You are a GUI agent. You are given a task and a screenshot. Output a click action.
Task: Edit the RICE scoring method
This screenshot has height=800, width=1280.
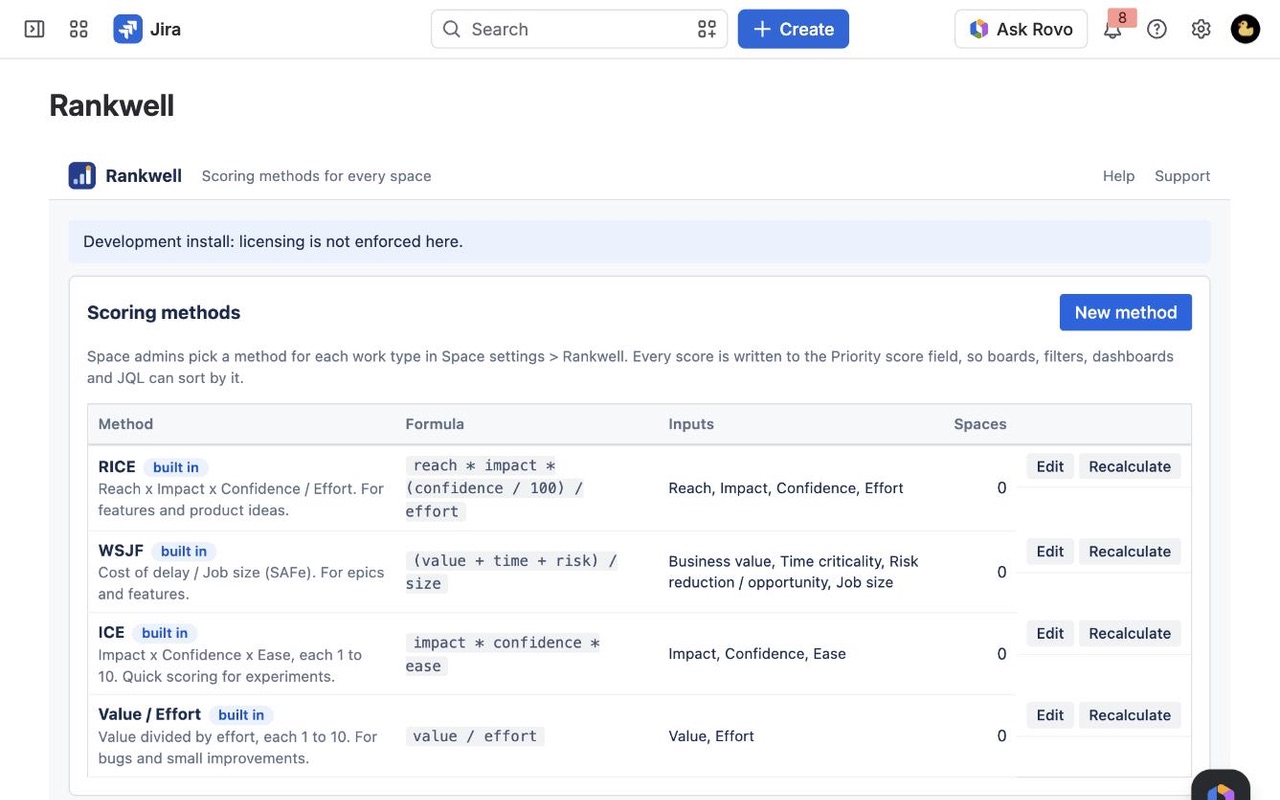(x=1050, y=466)
